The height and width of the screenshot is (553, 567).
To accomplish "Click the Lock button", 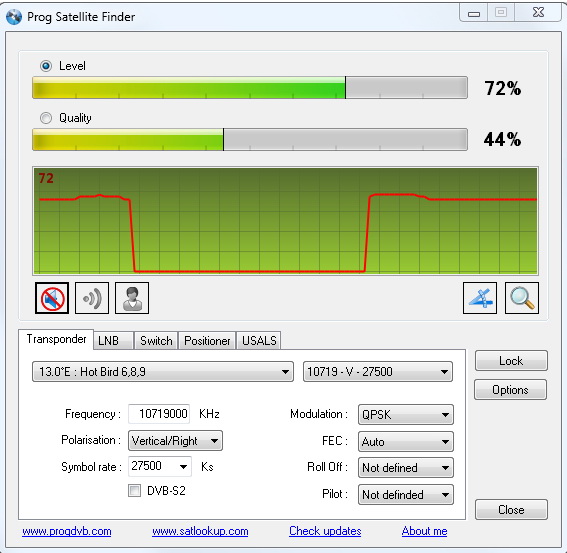I will pyautogui.click(x=511, y=361).
